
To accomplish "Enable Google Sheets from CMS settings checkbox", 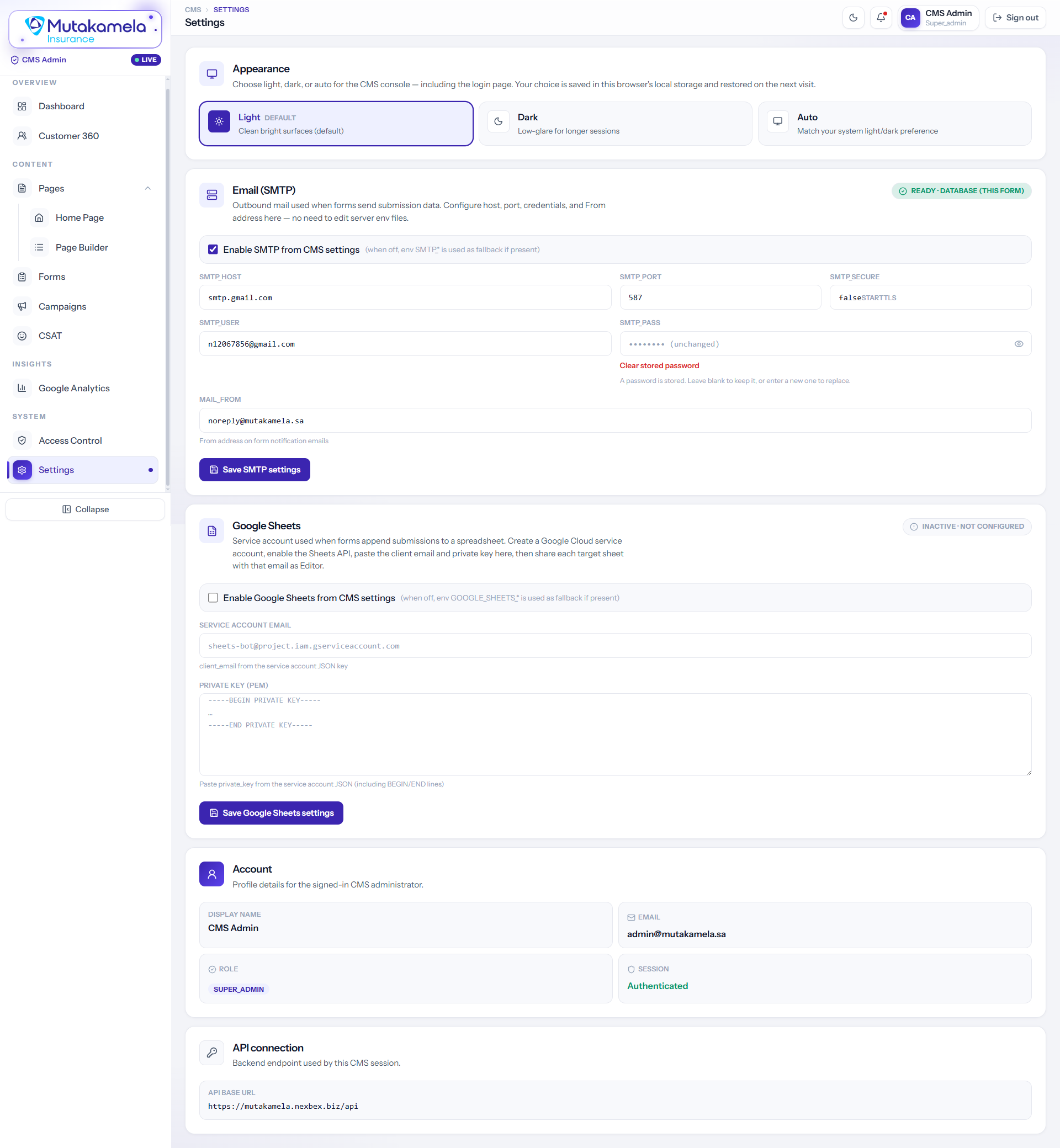I will pyautogui.click(x=213, y=598).
